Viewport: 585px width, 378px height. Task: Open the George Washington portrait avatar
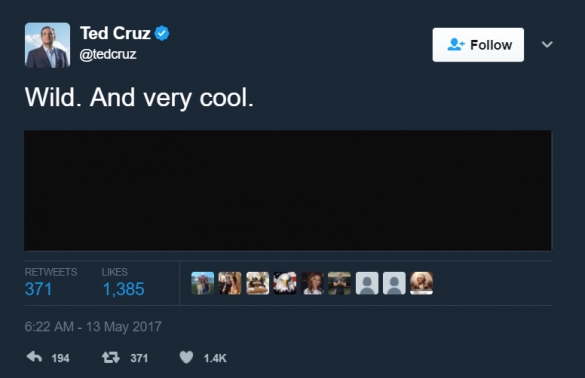[x=421, y=283]
